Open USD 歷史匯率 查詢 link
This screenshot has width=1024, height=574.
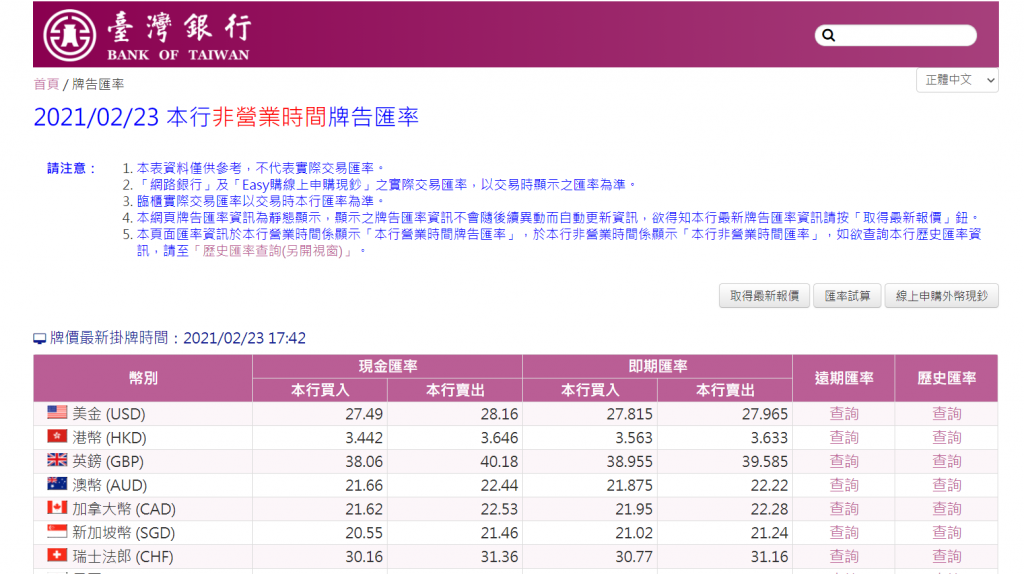[946, 413]
